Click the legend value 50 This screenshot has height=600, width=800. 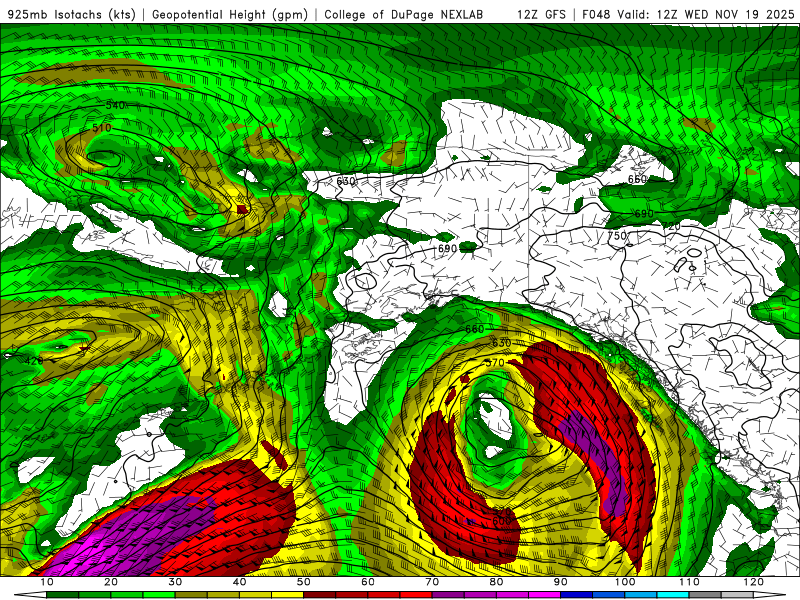point(304,582)
